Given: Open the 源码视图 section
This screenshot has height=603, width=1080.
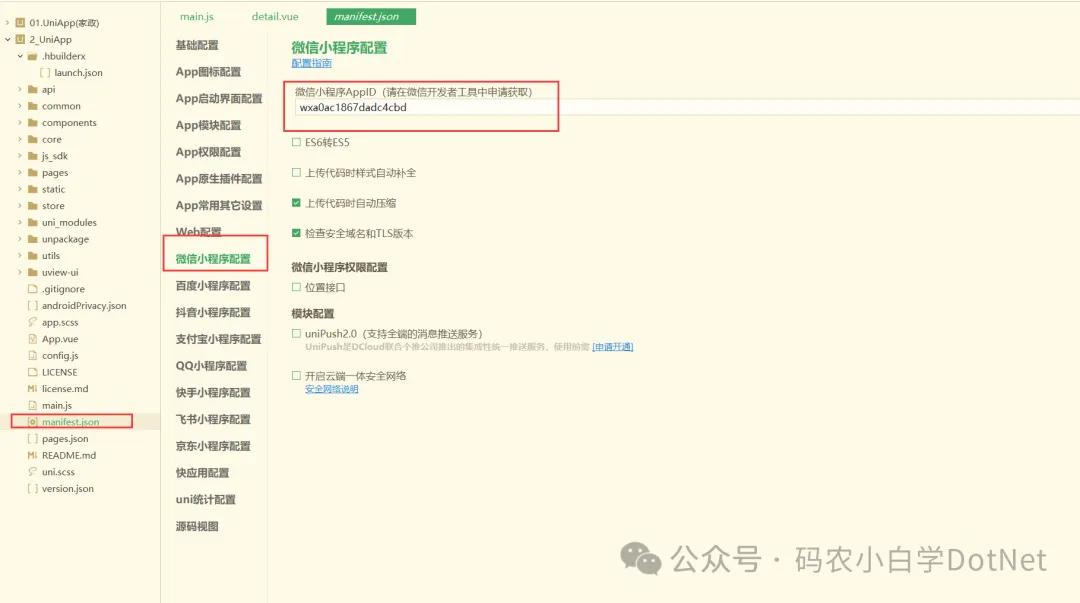Looking at the screenshot, I should pos(197,527).
